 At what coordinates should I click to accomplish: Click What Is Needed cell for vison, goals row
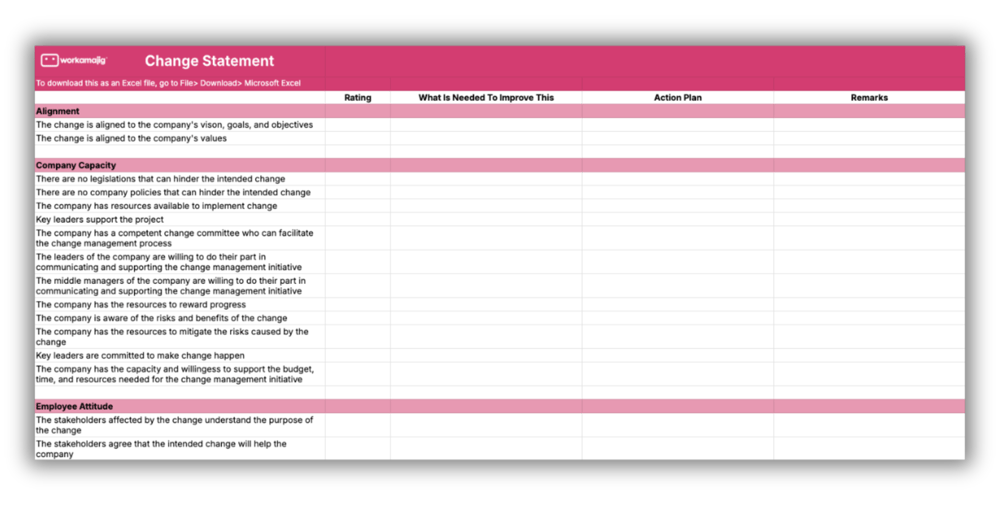click(x=486, y=125)
